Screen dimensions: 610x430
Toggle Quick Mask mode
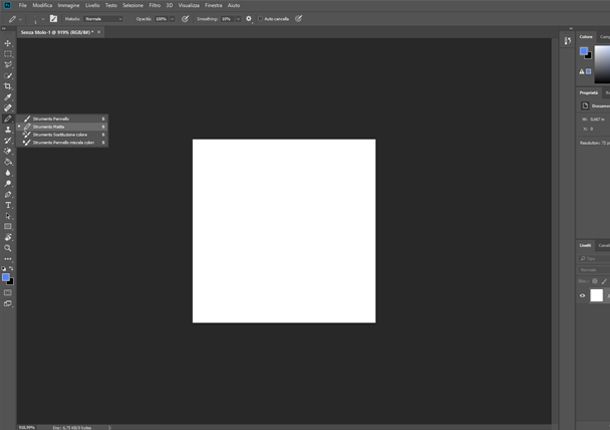coord(8,293)
